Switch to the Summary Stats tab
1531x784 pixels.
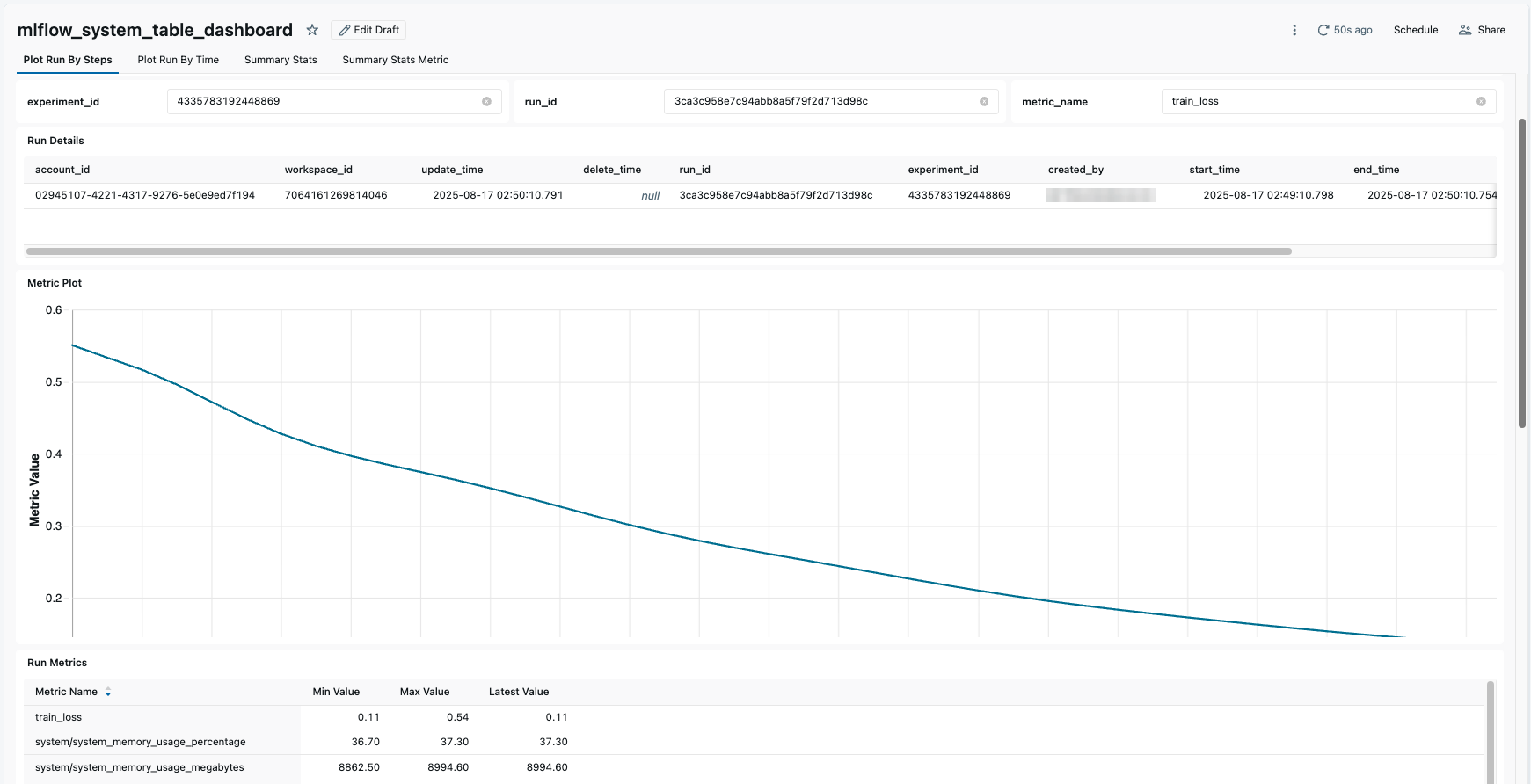pos(281,60)
